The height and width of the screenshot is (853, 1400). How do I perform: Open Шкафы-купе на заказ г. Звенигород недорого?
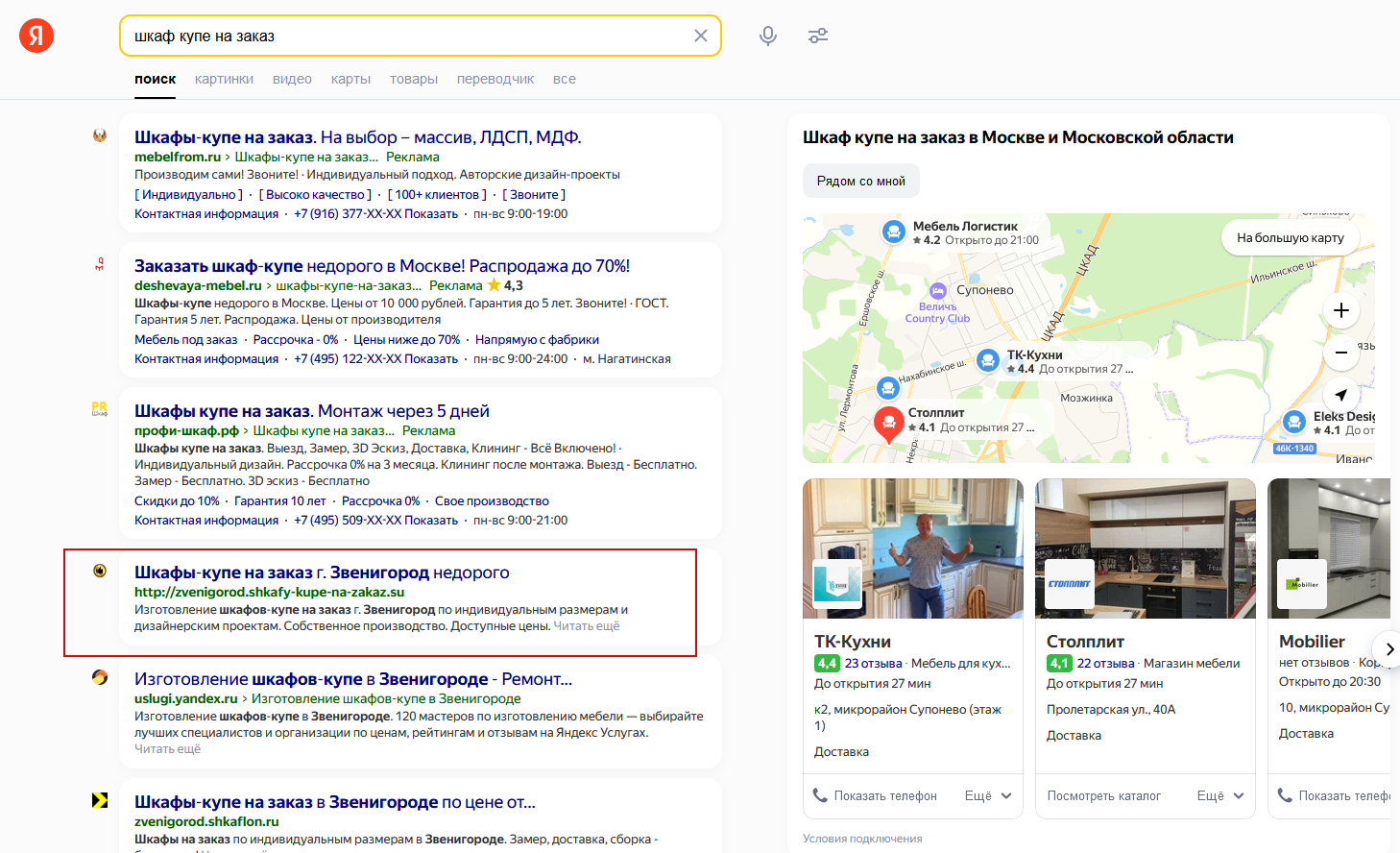[x=322, y=573]
